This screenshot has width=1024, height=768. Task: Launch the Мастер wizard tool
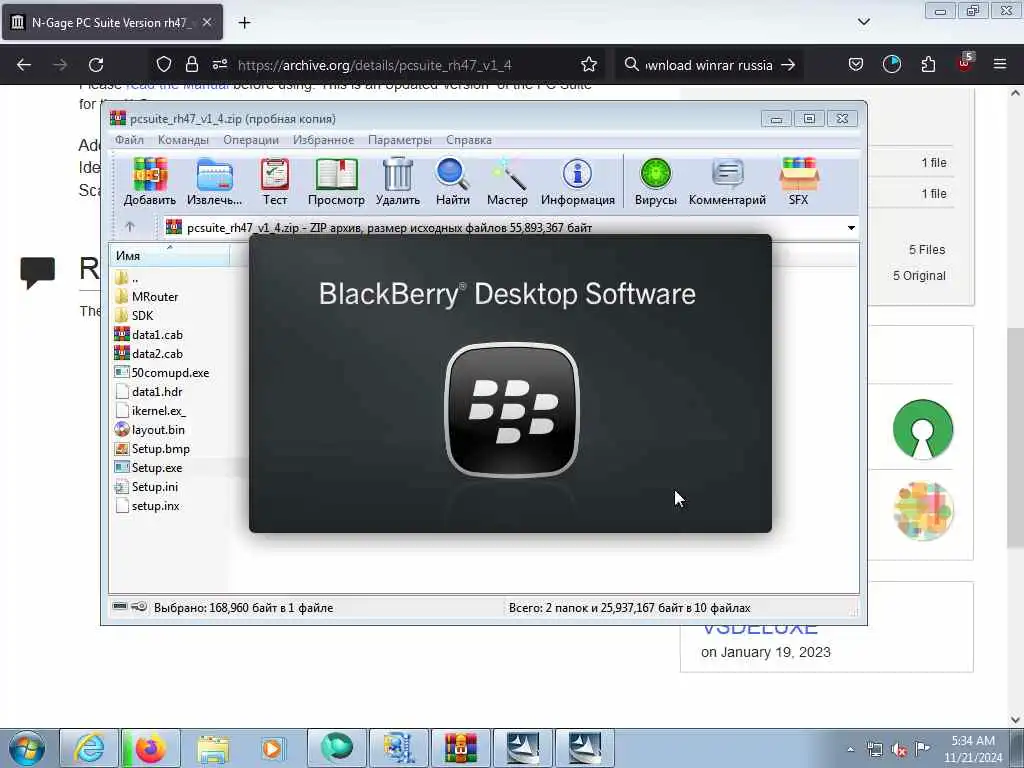pos(507,182)
